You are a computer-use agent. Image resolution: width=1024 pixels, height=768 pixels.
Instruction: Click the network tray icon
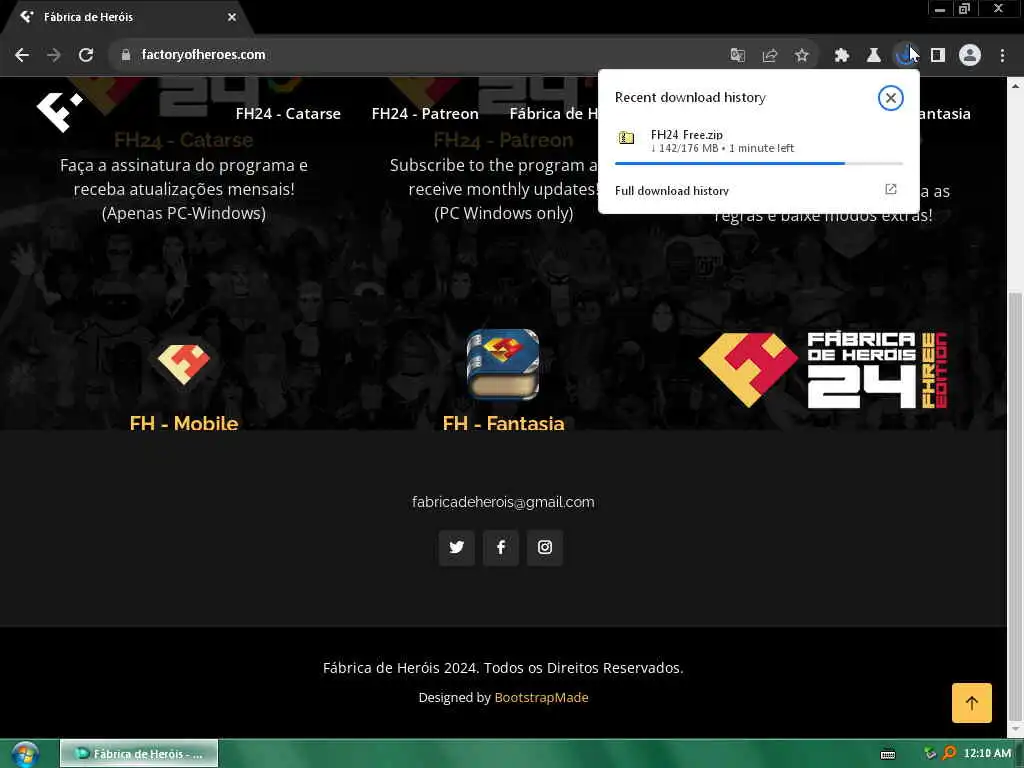pyautogui.click(x=930, y=754)
